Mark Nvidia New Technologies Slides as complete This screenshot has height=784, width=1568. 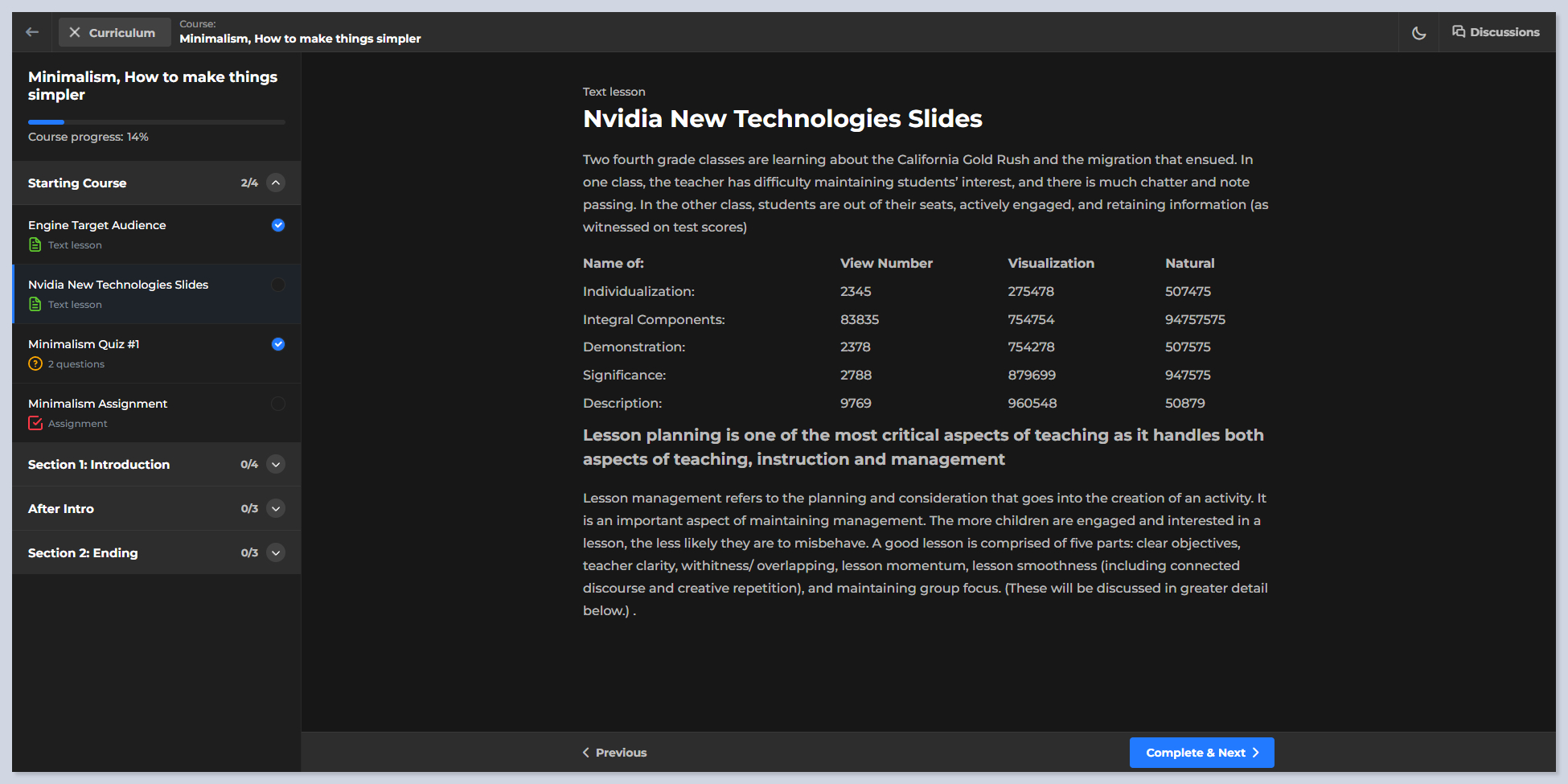pyautogui.click(x=278, y=285)
